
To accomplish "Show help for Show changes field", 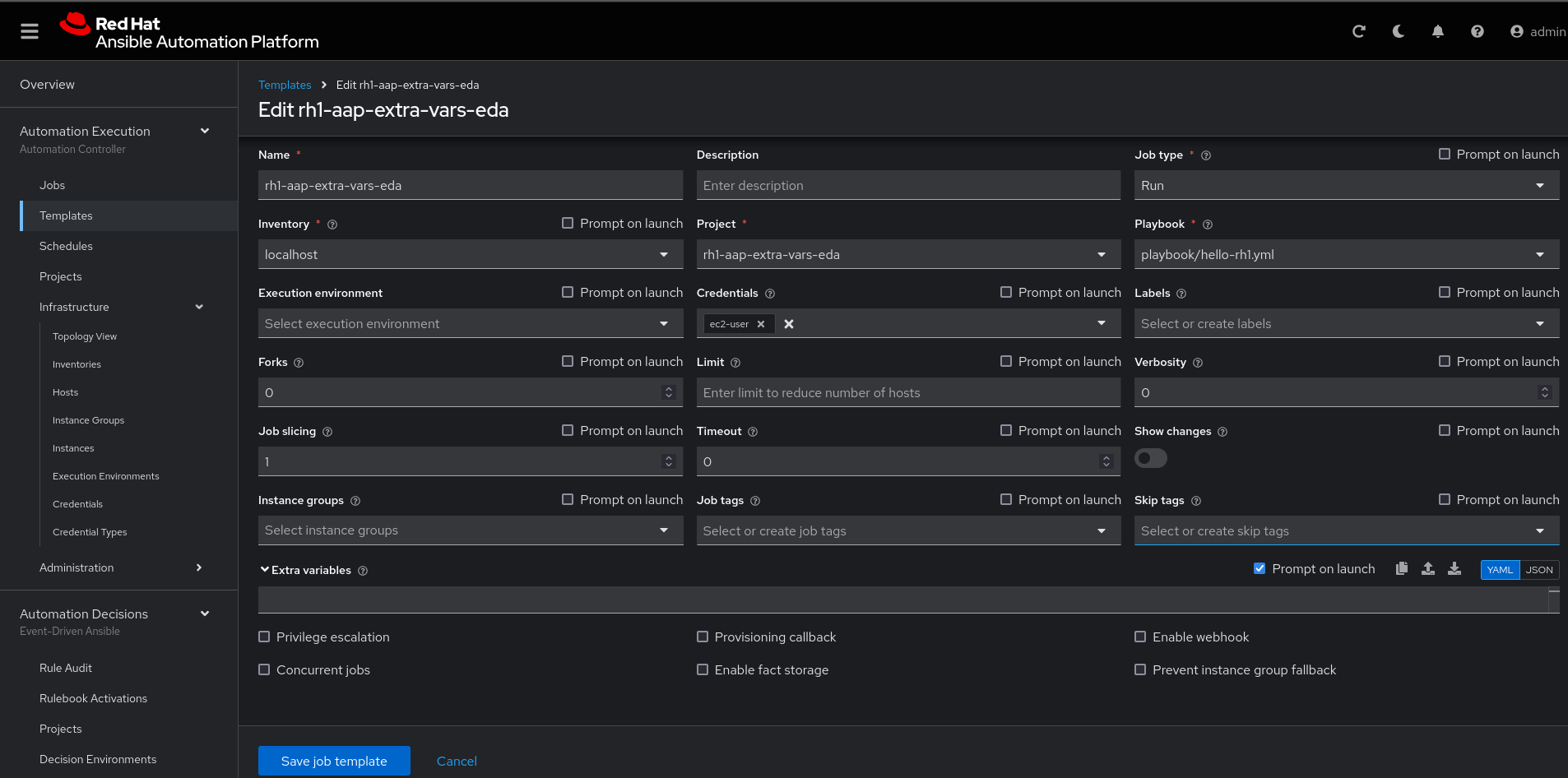I will point(1222,432).
